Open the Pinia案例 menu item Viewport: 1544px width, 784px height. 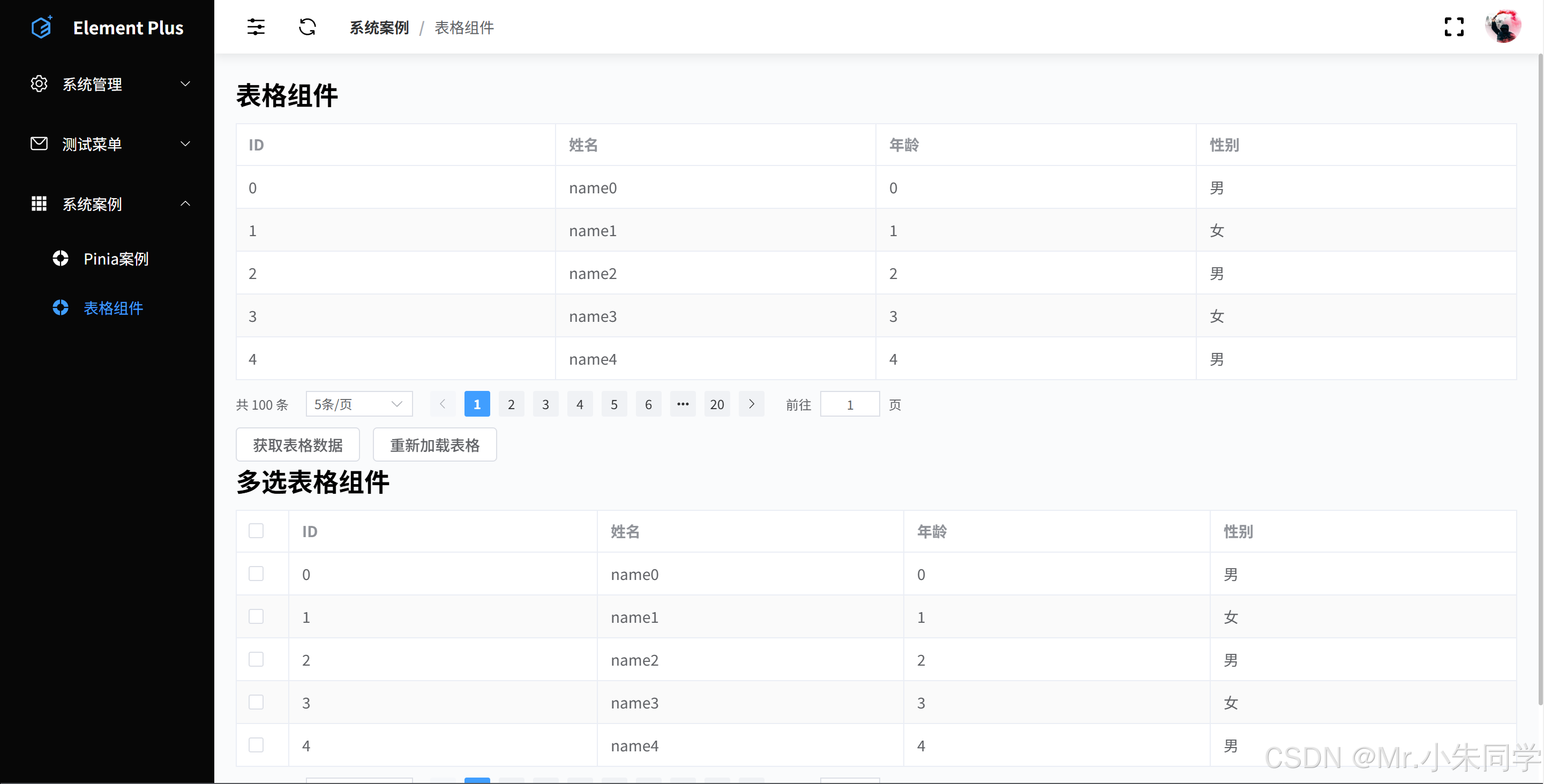(x=116, y=259)
